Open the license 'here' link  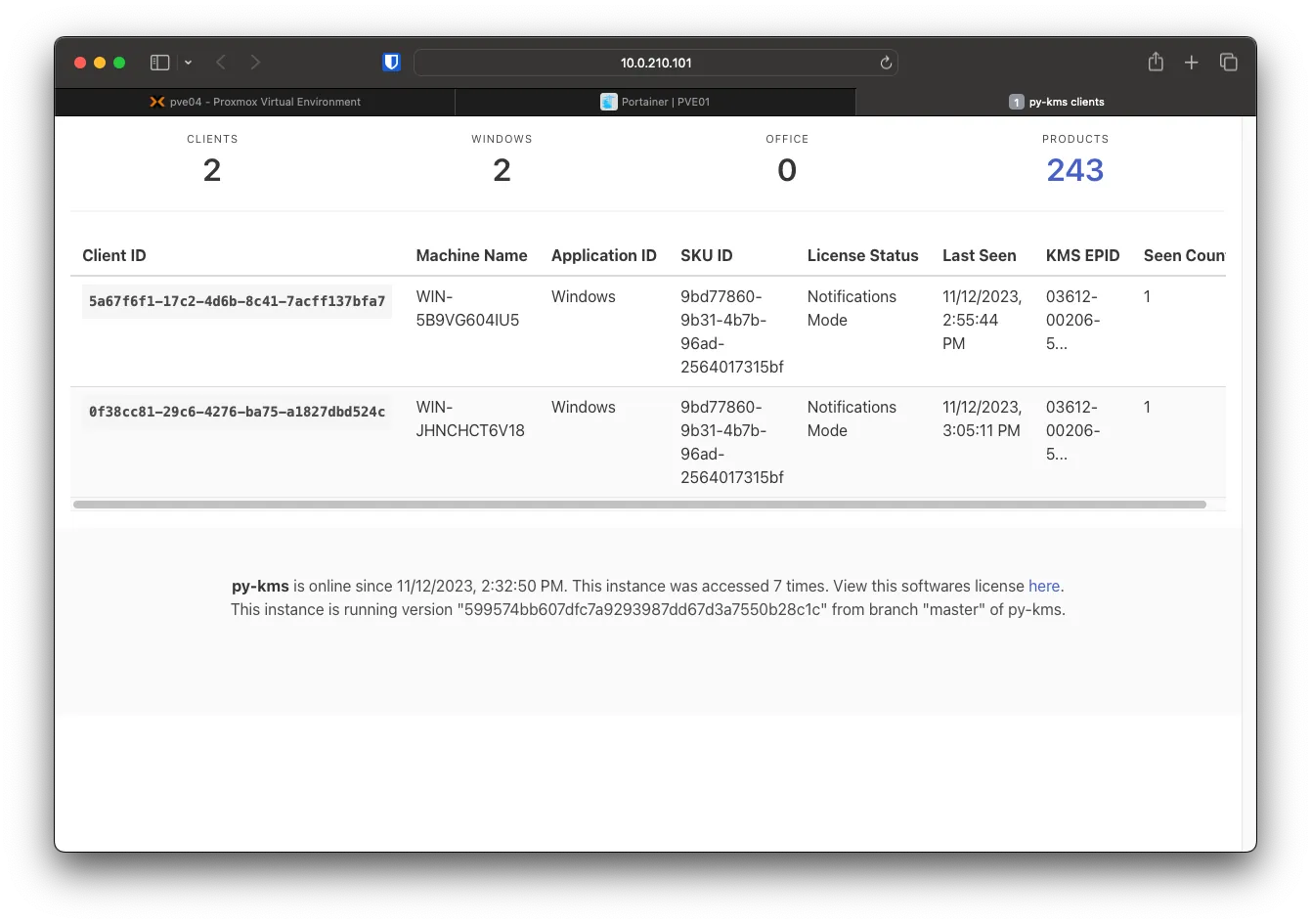point(1044,586)
